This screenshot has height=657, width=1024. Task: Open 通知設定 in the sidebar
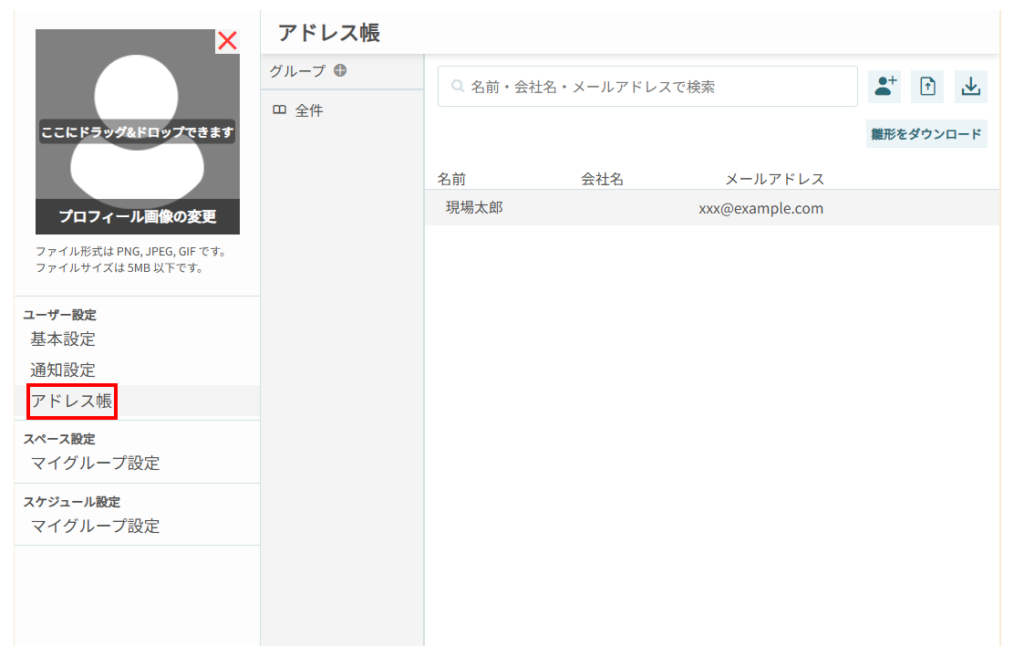63,370
